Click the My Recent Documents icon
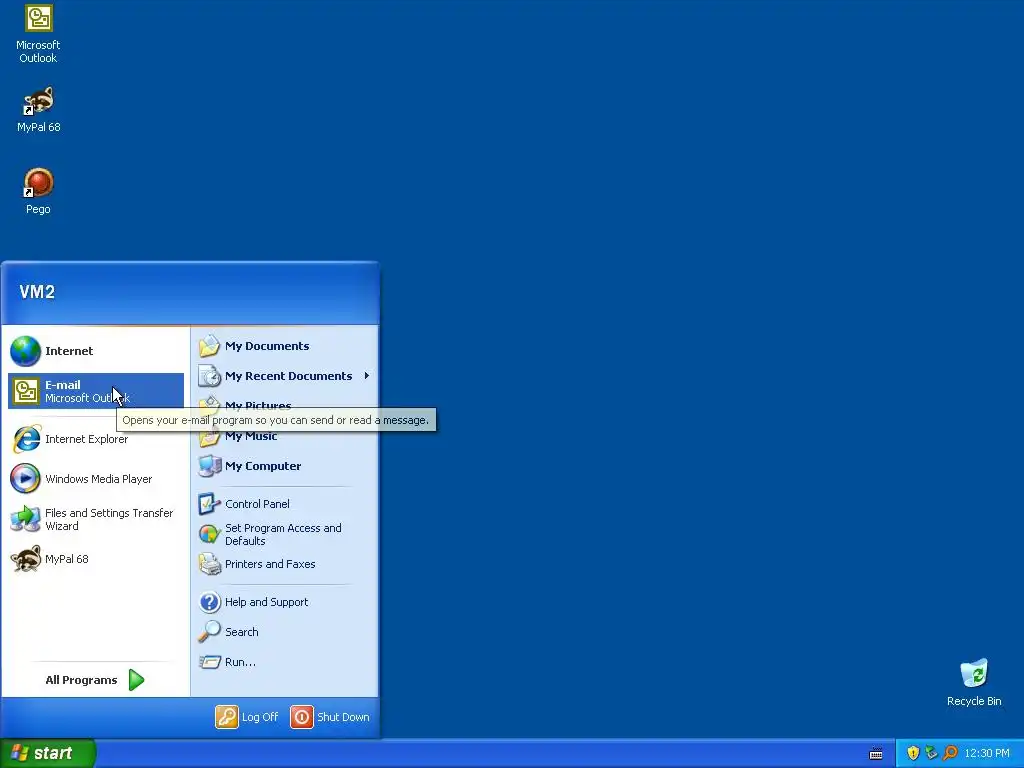 tap(210, 376)
